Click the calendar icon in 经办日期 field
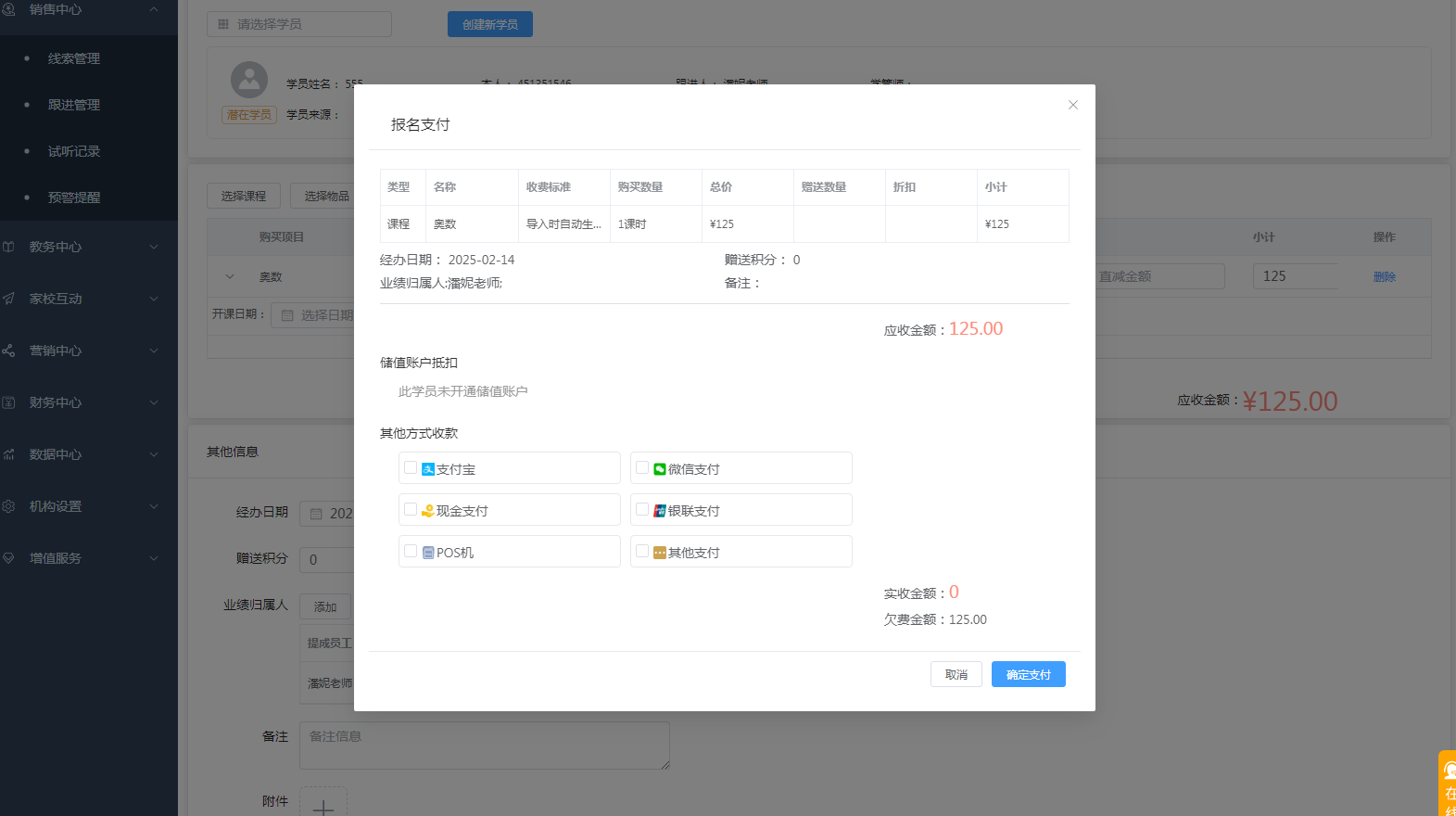 click(x=316, y=514)
